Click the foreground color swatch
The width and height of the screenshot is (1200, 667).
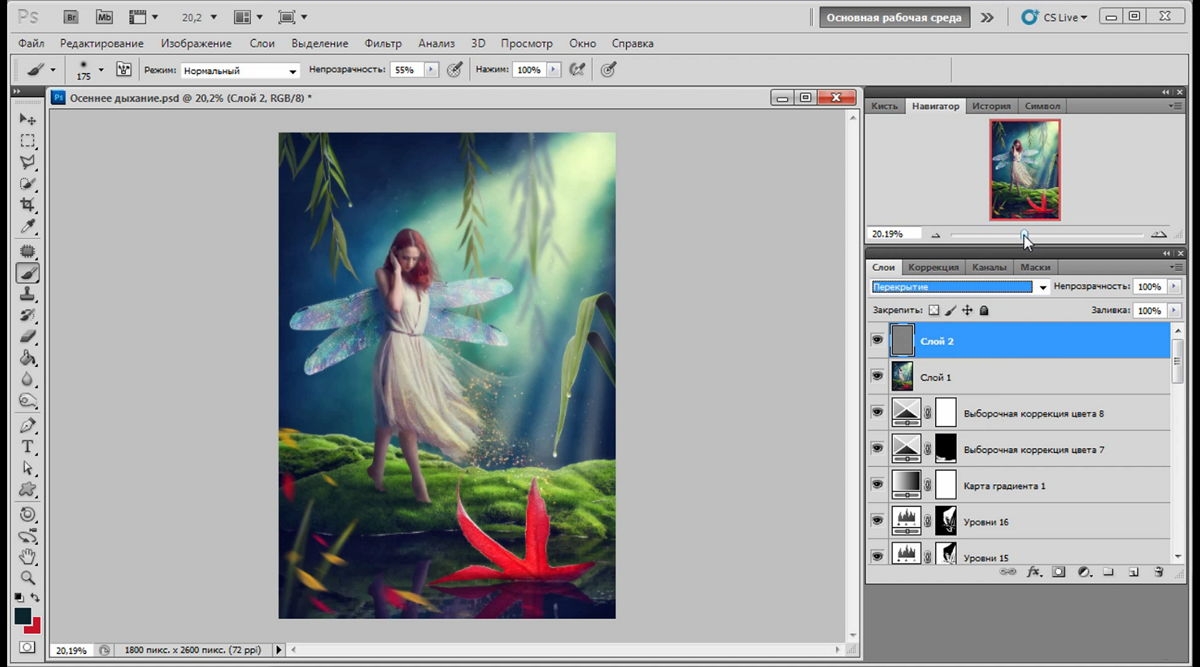click(x=22, y=617)
